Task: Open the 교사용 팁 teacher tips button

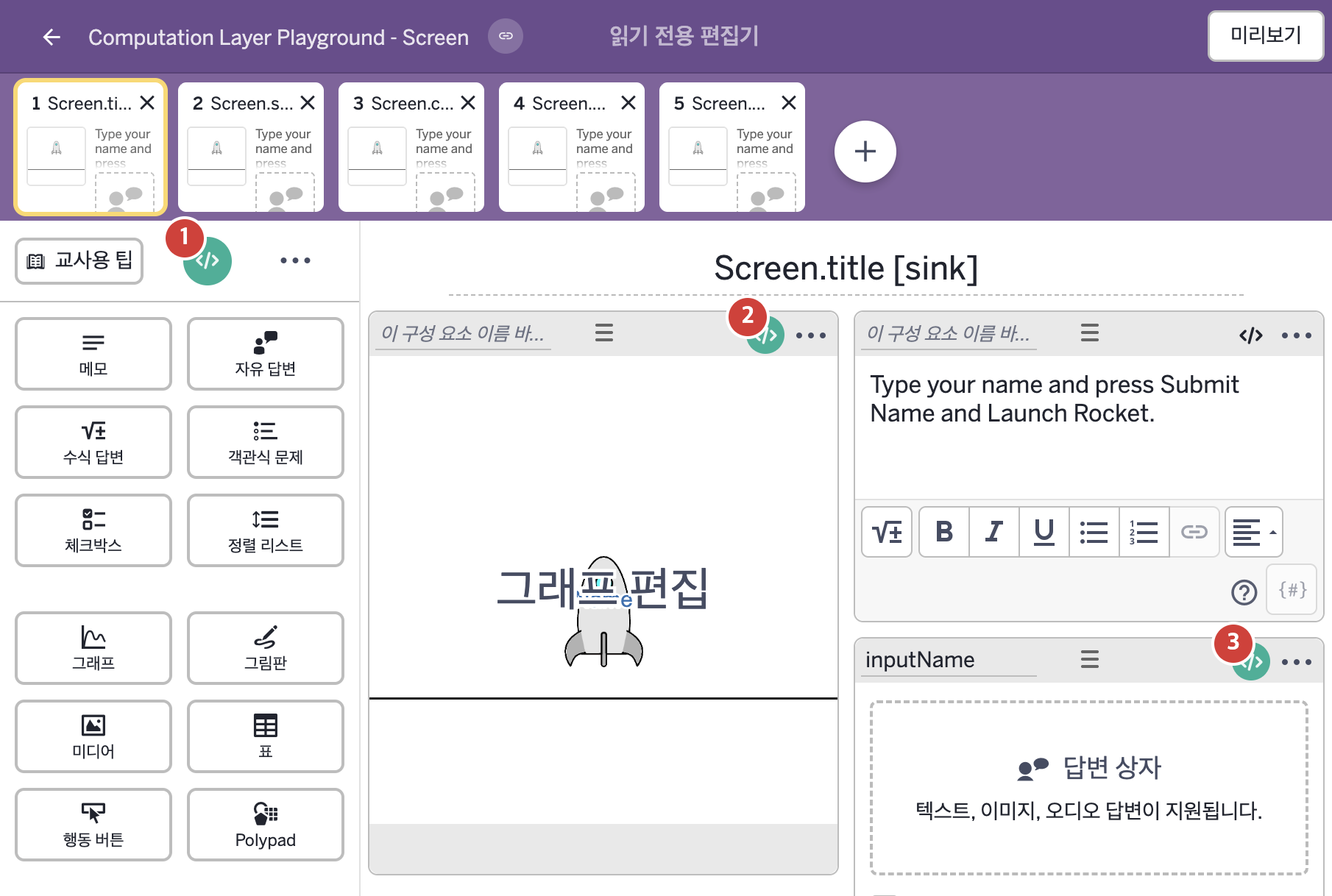Action: (79, 260)
